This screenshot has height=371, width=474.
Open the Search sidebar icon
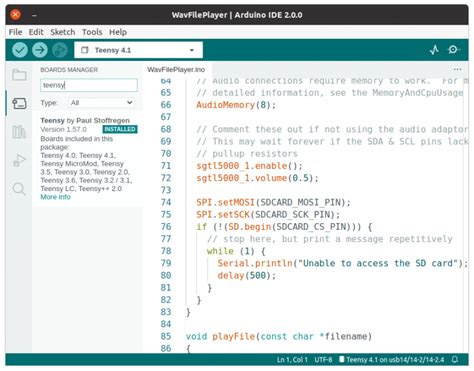(x=19, y=189)
